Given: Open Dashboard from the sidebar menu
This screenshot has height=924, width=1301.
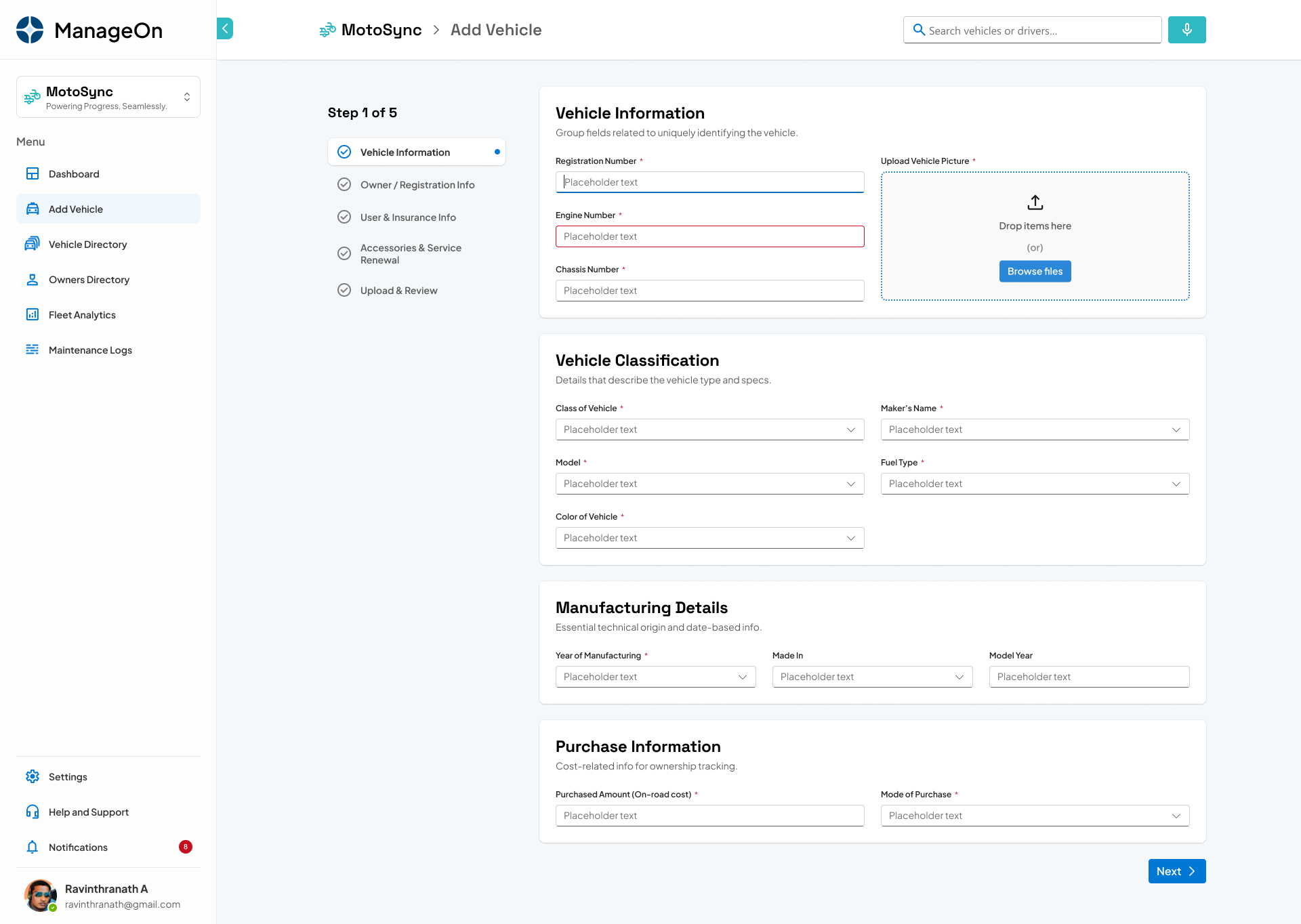Looking at the screenshot, I should tap(33, 173).
